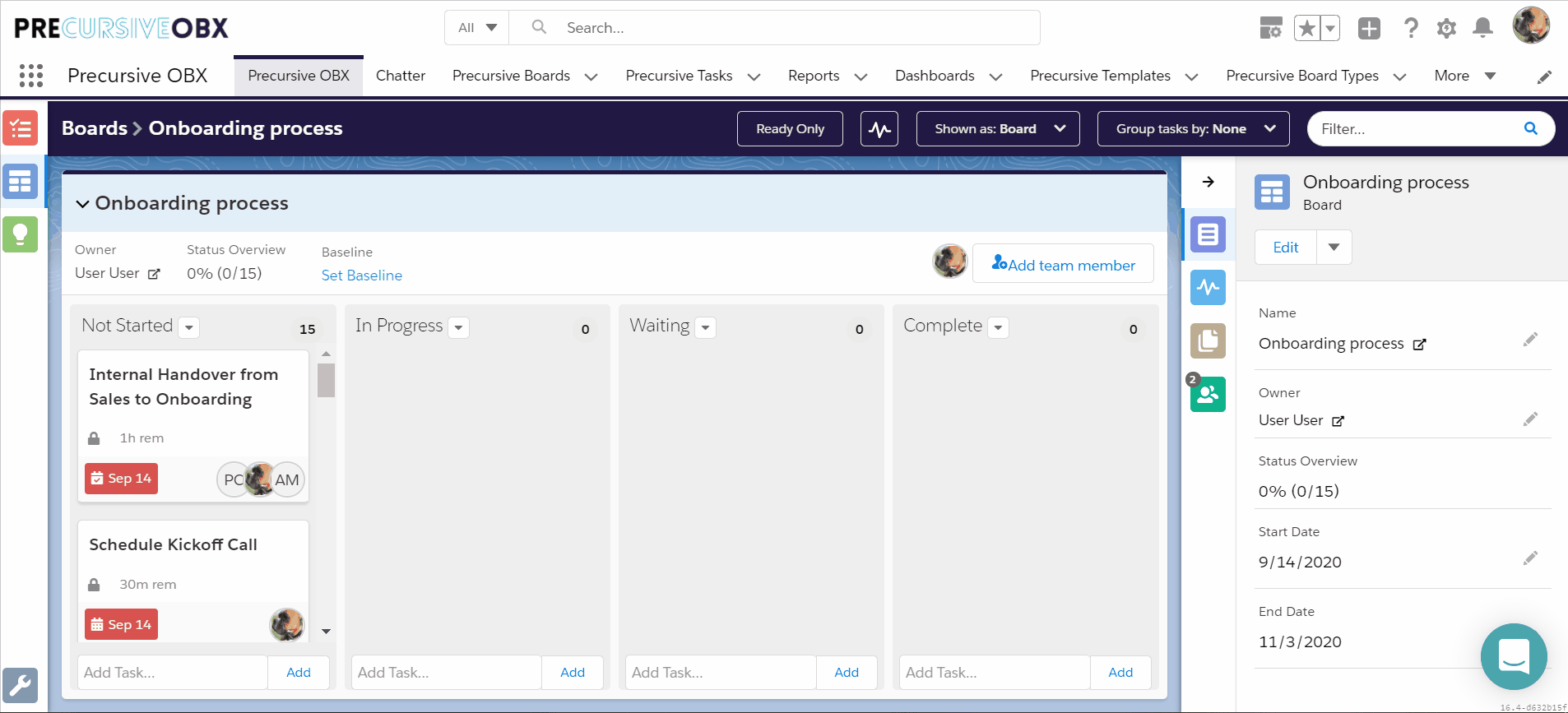Click the Favorites star icon
The height and width of the screenshot is (713, 1568).
pos(1306,28)
